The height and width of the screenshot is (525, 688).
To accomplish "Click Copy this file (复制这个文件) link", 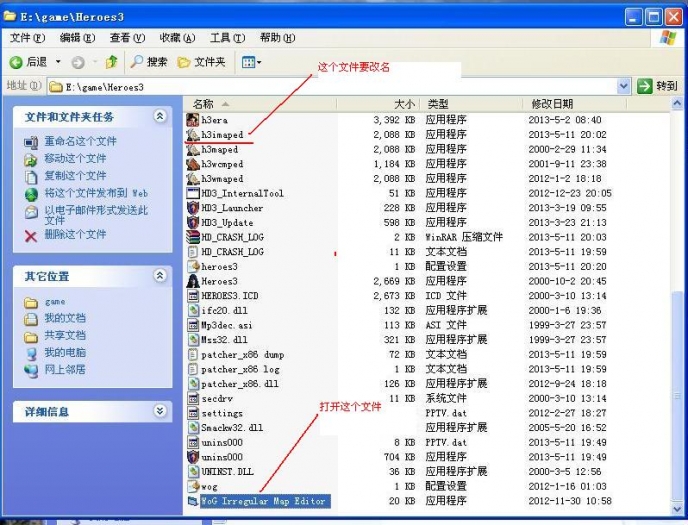I will 75,176.
